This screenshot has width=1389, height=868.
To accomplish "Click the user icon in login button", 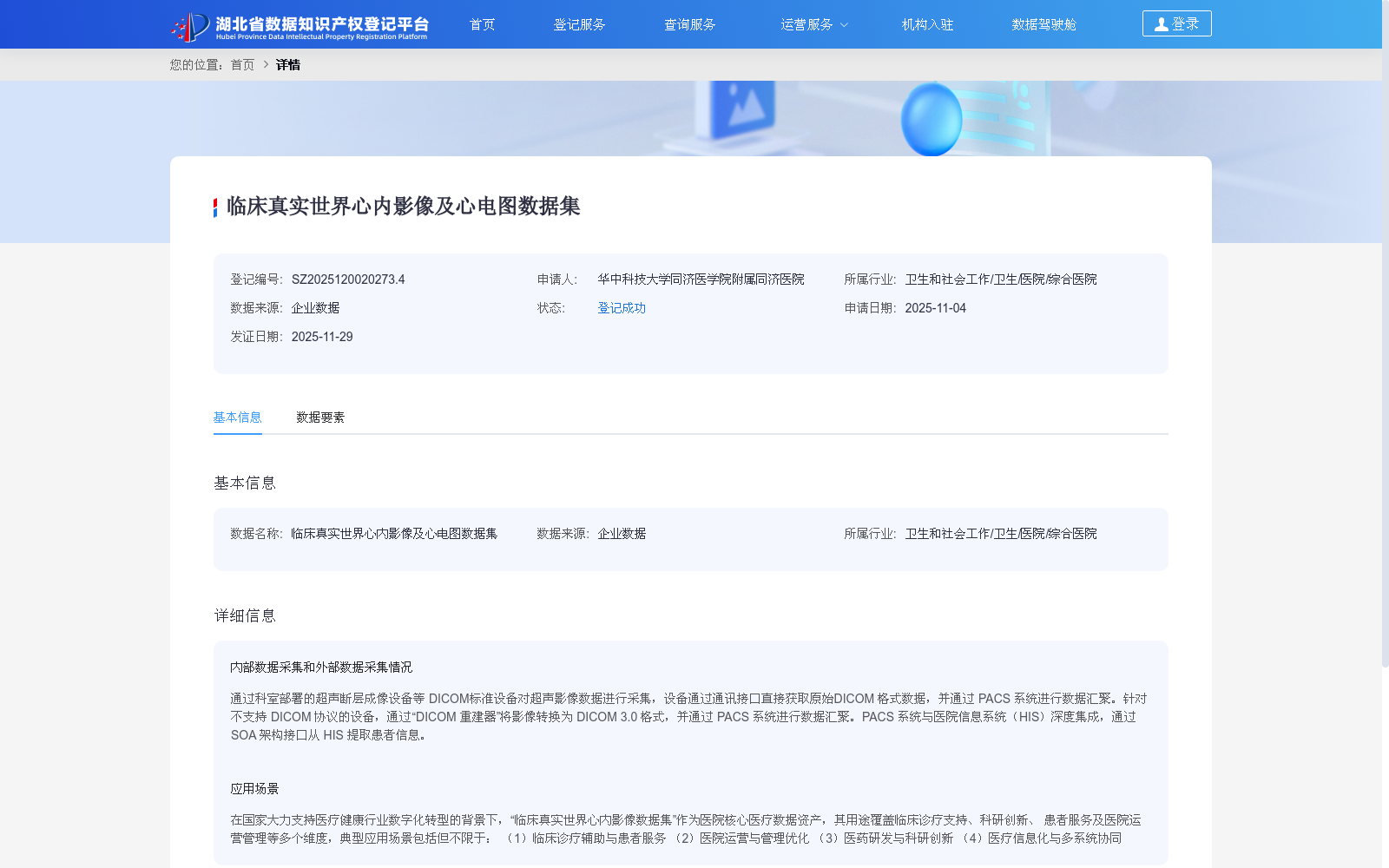I will click(x=1161, y=24).
